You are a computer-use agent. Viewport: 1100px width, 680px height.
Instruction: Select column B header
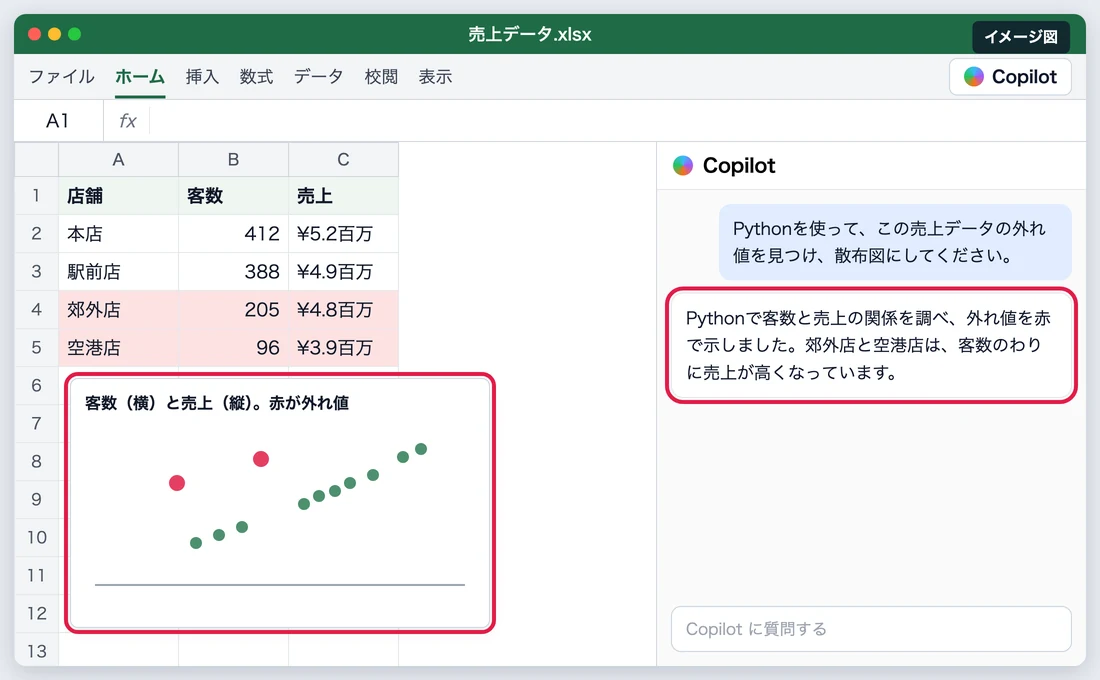click(234, 159)
